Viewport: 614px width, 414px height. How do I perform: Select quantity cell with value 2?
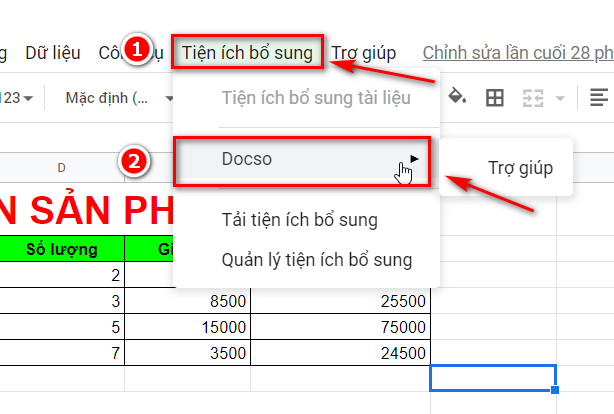62,275
